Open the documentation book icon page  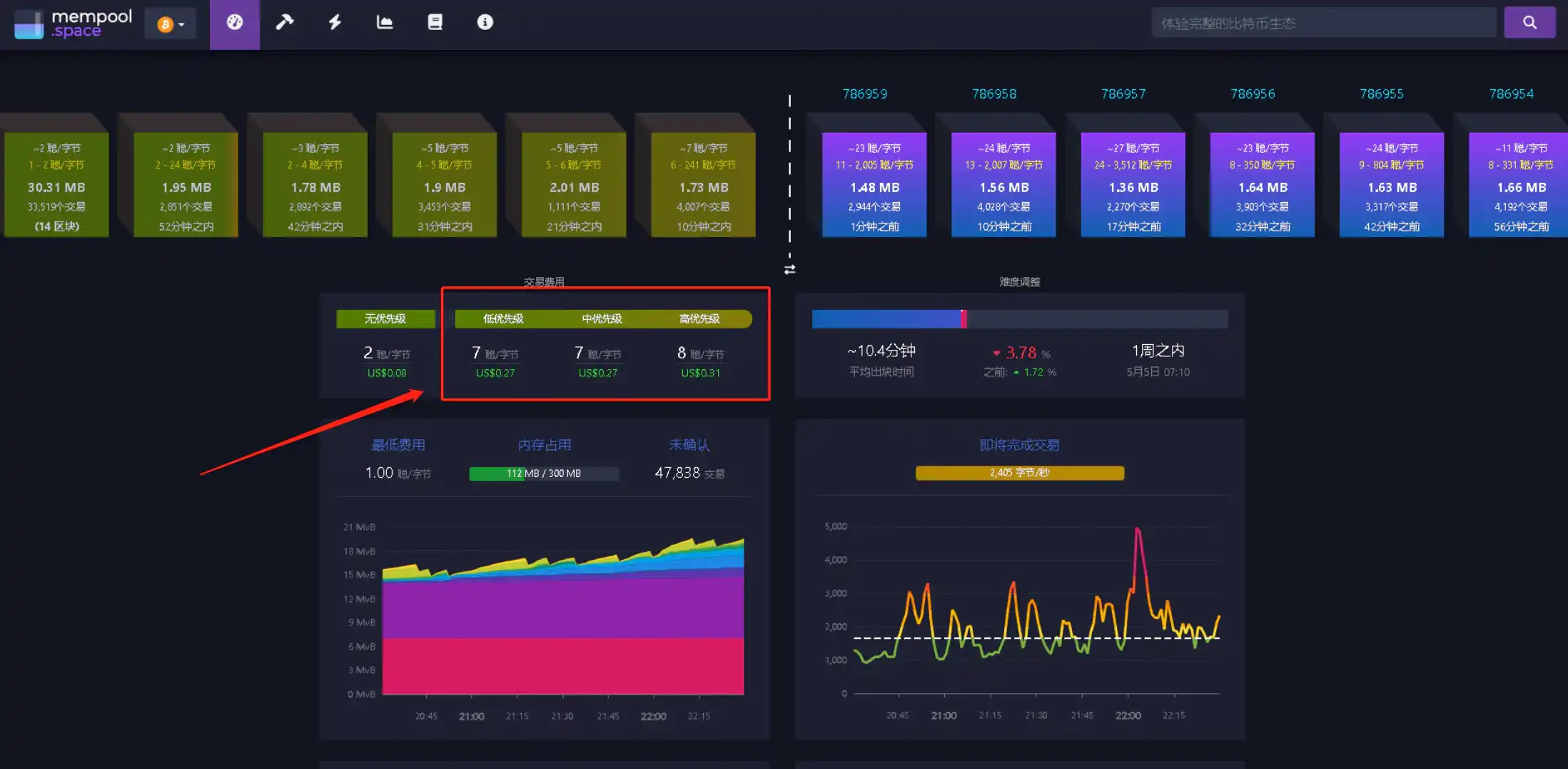(435, 23)
